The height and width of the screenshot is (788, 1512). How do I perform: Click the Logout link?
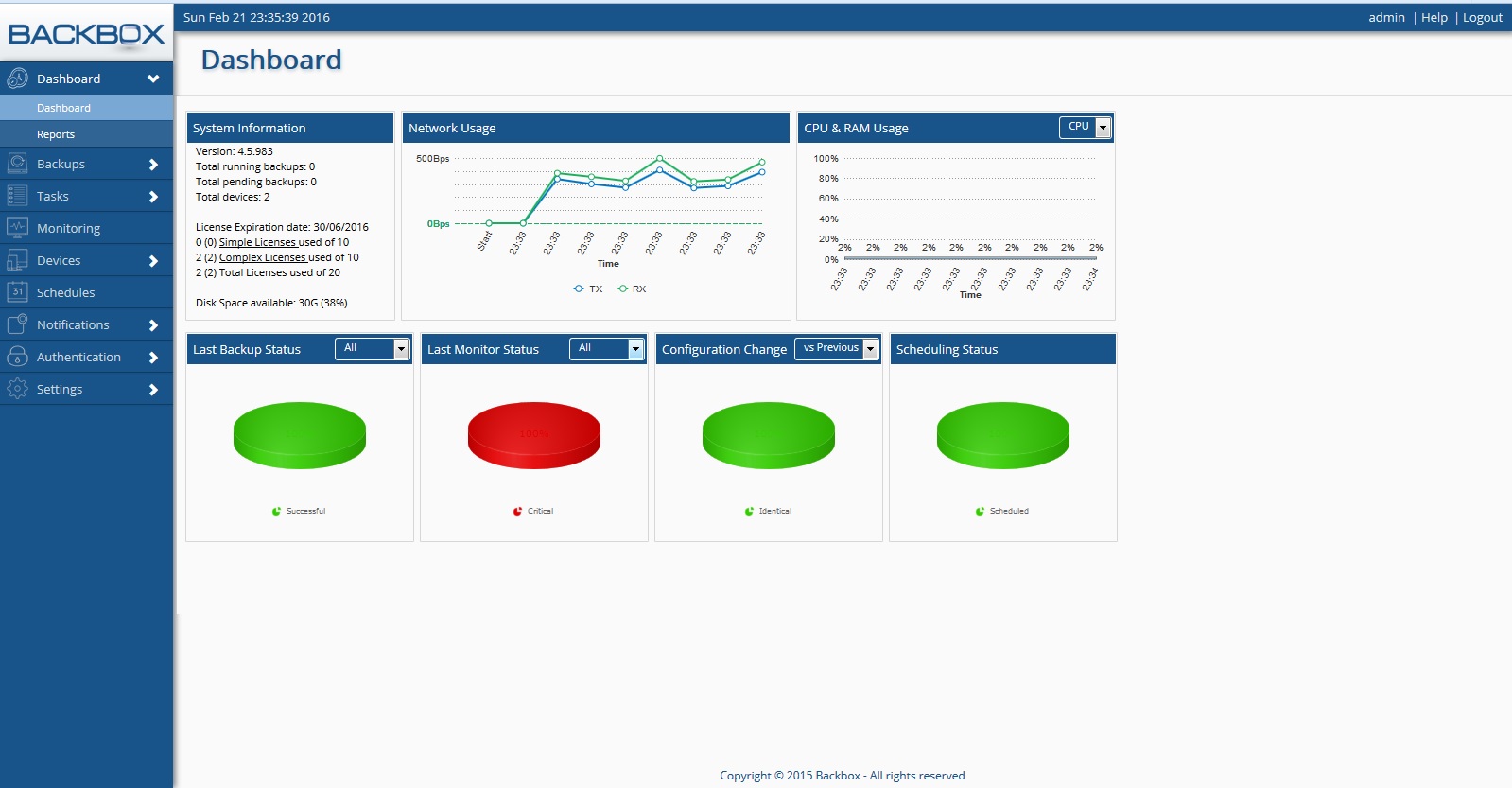point(1482,17)
